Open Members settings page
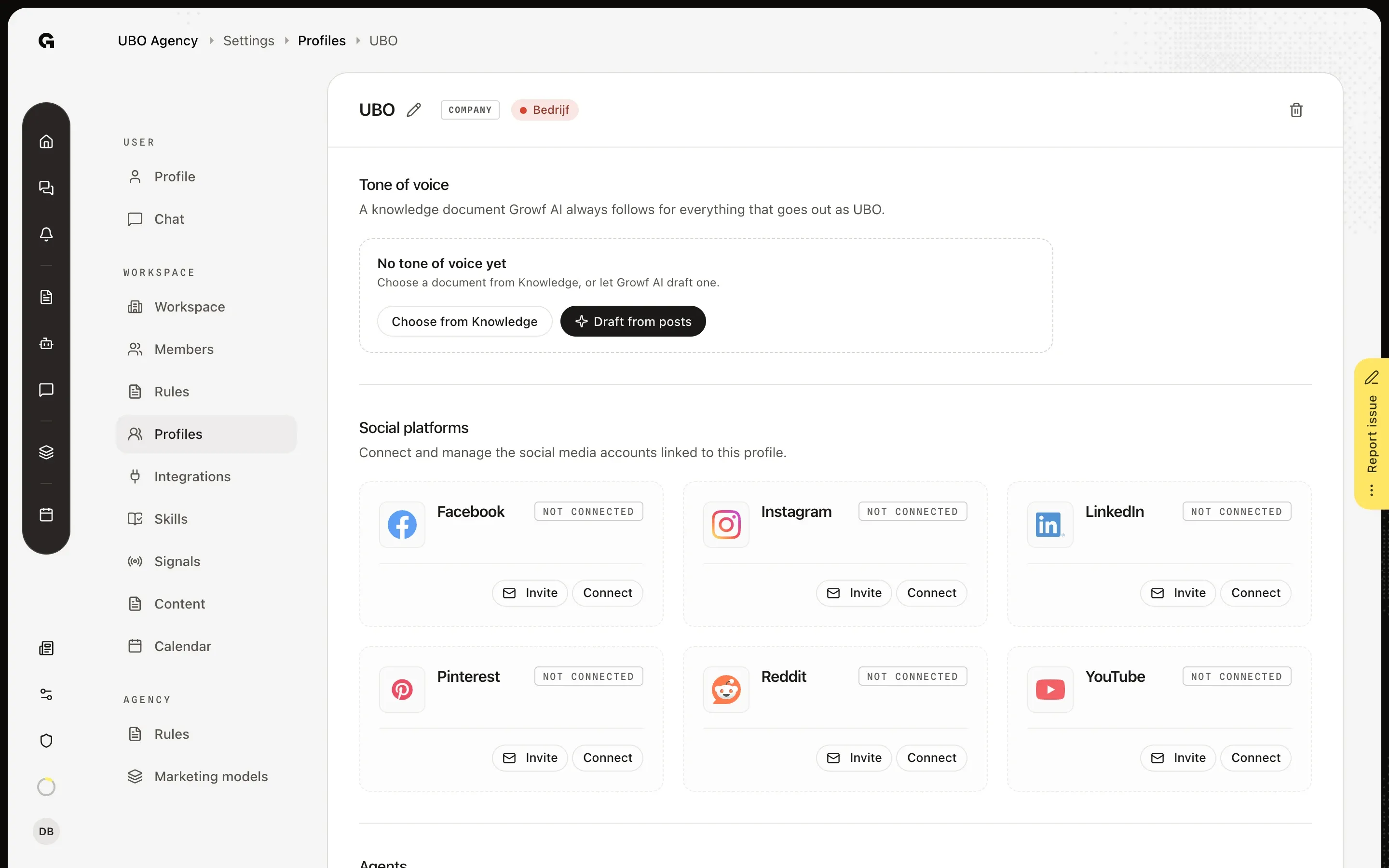This screenshot has width=1389, height=868. [206, 350]
